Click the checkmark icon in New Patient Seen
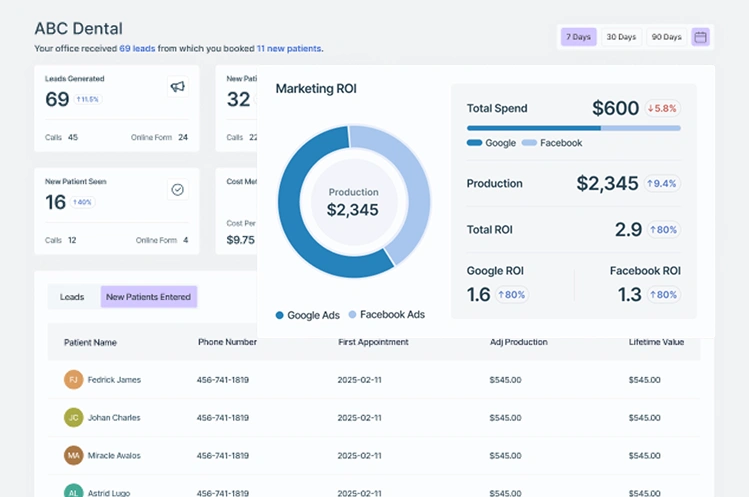Viewport: 749px width, 497px height. (x=177, y=189)
